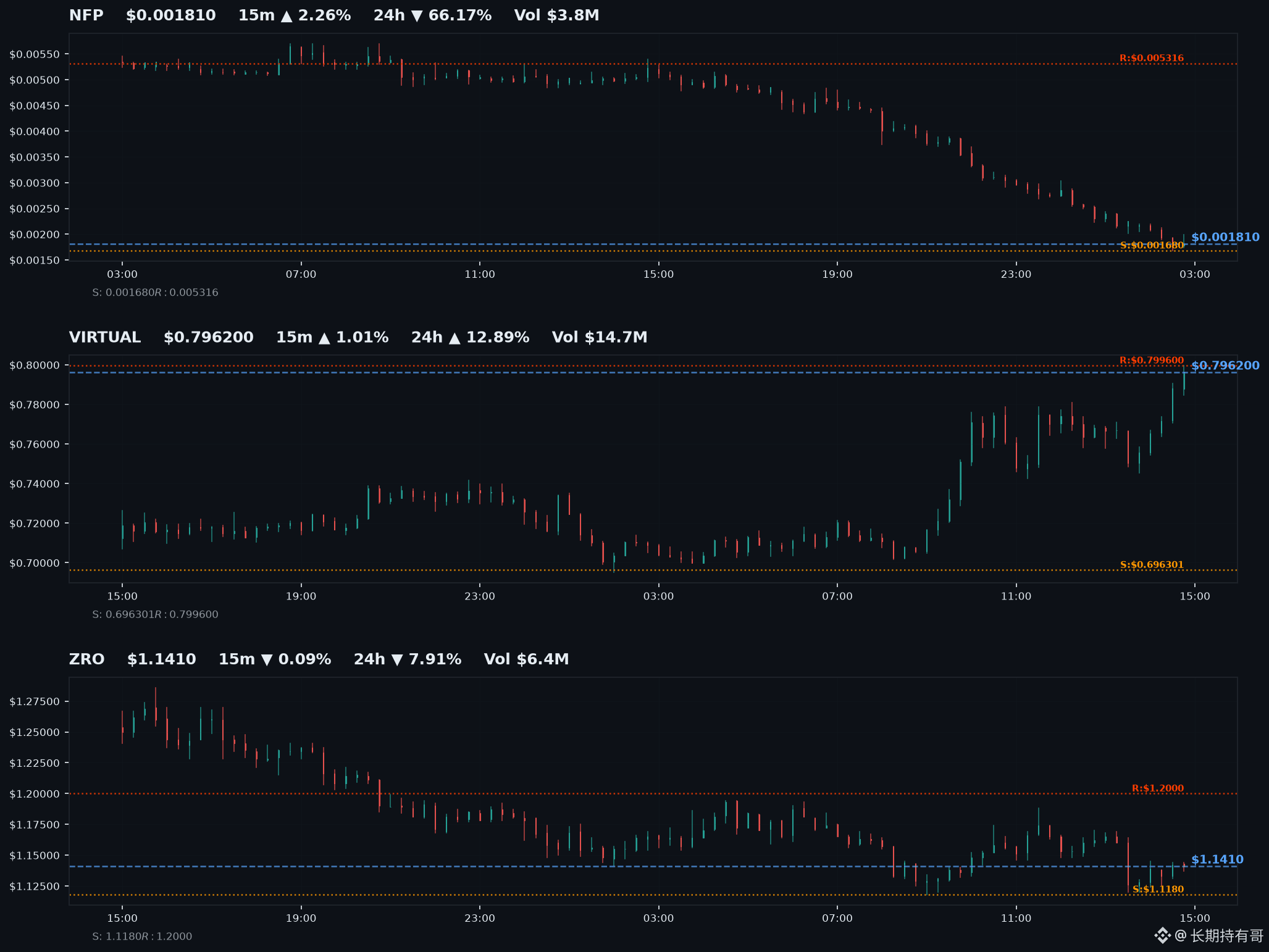
Task: Click the 15m ▲ 1.01% change label
Action: [x=332, y=337]
